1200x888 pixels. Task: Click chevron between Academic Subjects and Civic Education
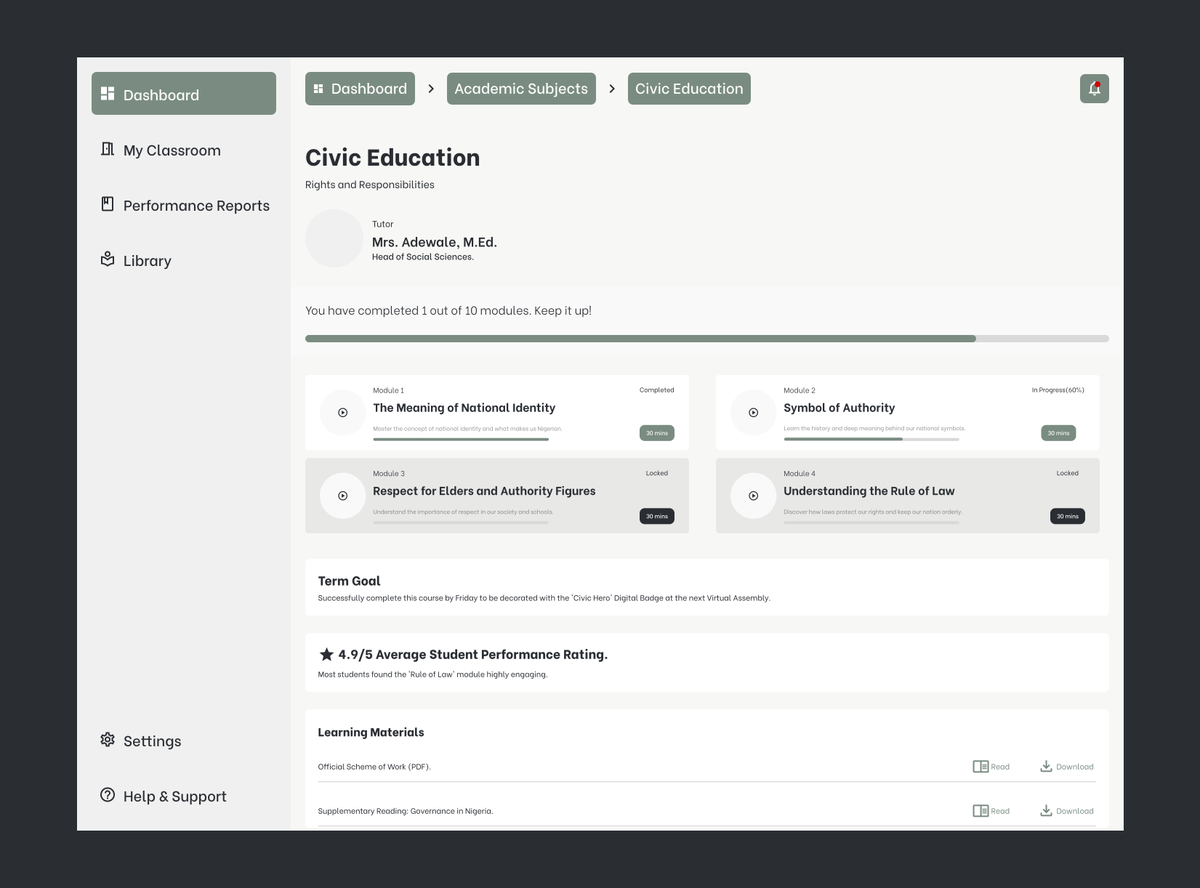[612, 89]
